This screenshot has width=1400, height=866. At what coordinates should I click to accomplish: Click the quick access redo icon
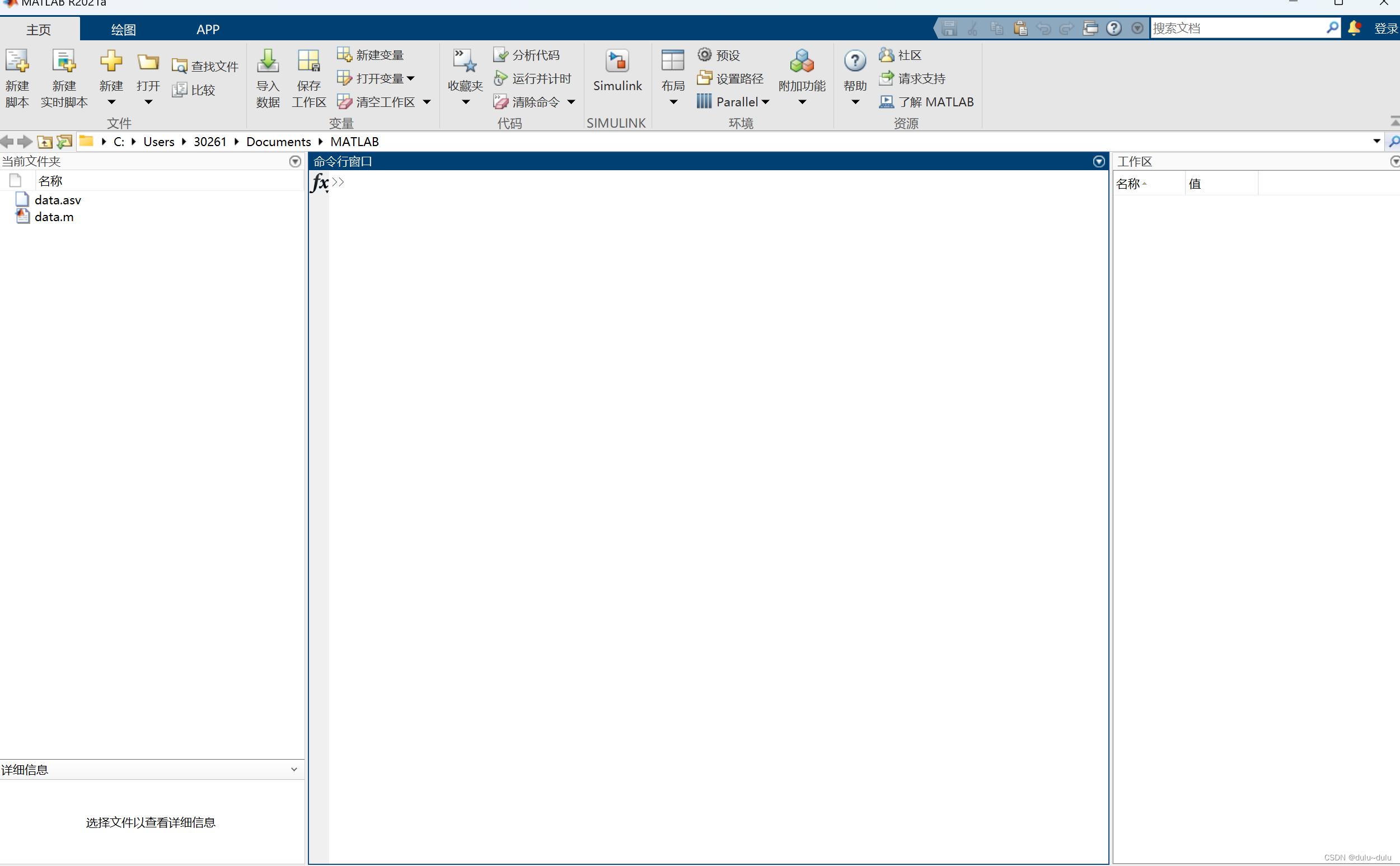click(x=1066, y=28)
